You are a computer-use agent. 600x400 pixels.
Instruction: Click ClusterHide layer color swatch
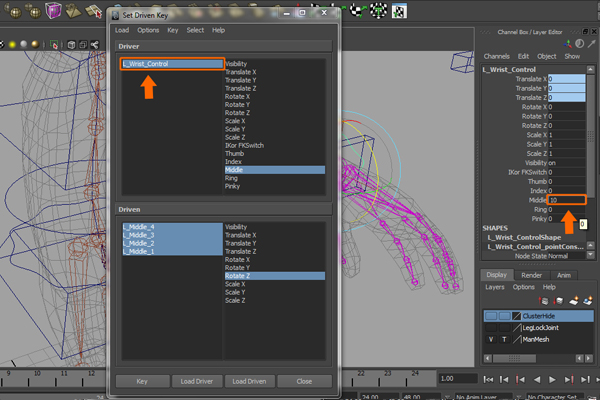(517, 316)
